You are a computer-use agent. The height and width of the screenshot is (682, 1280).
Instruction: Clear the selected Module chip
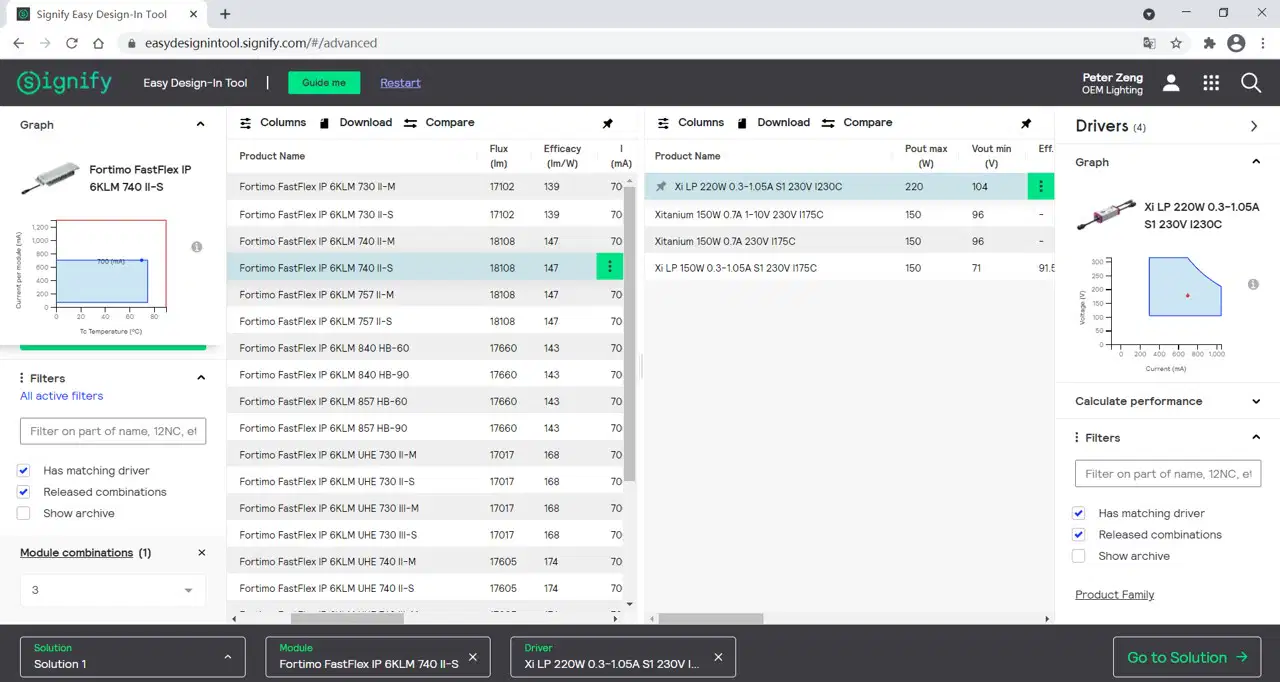click(473, 657)
